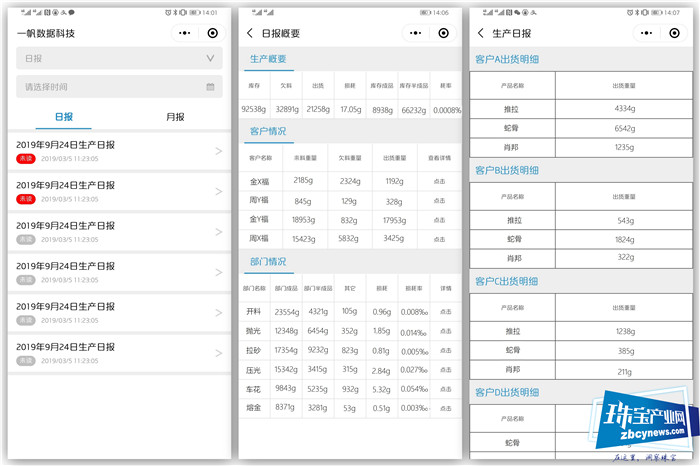Select the 15423g incoming weight cell
700x466 pixels.
tap(304, 239)
